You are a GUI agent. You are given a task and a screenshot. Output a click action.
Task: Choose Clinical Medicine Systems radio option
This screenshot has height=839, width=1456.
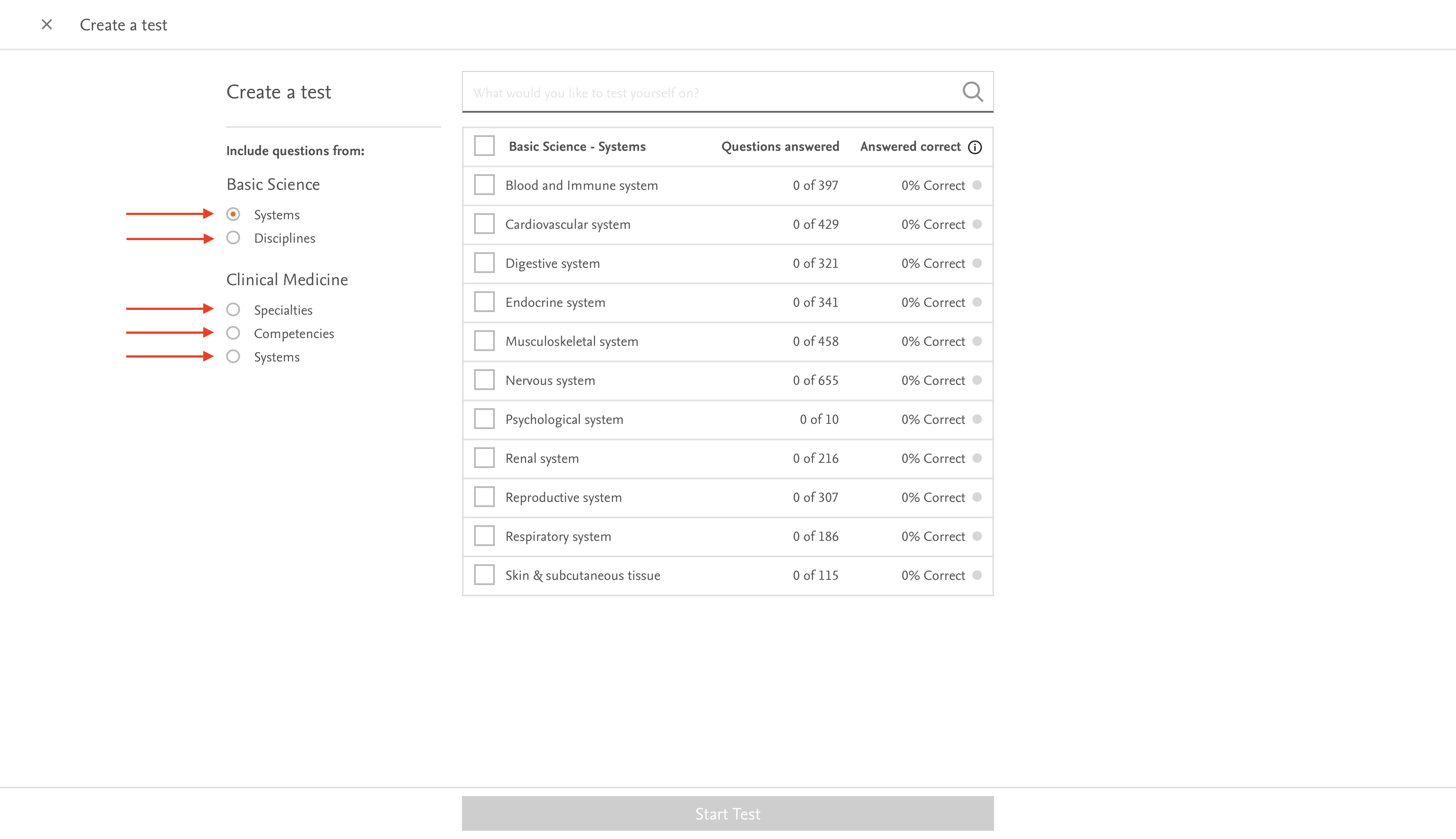point(234,357)
